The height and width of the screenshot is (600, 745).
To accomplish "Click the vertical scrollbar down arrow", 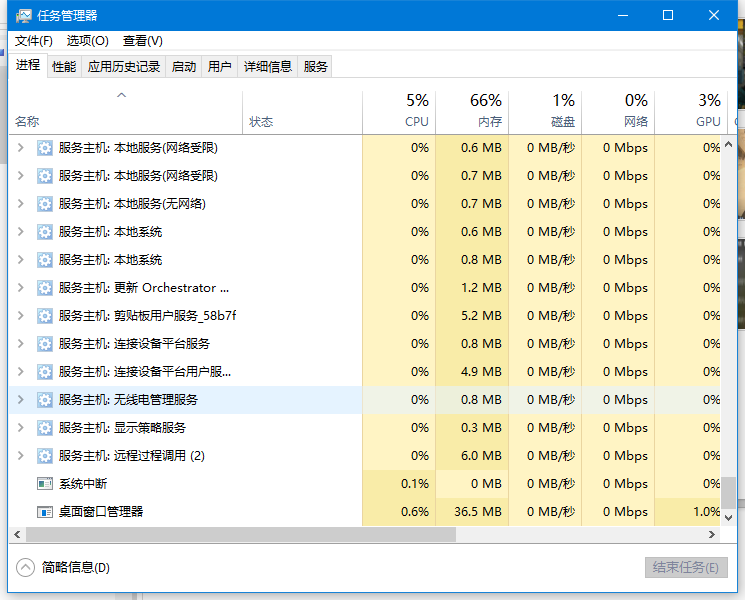I will 728,518.
